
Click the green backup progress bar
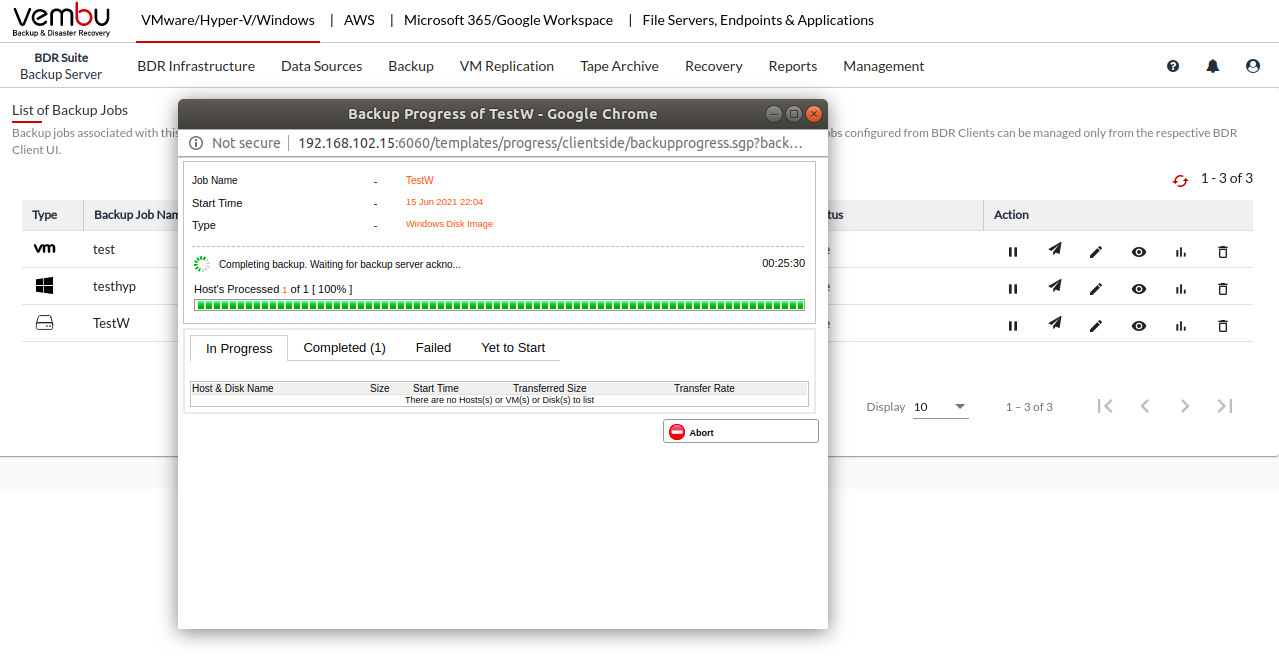click(x=499, y=305)
